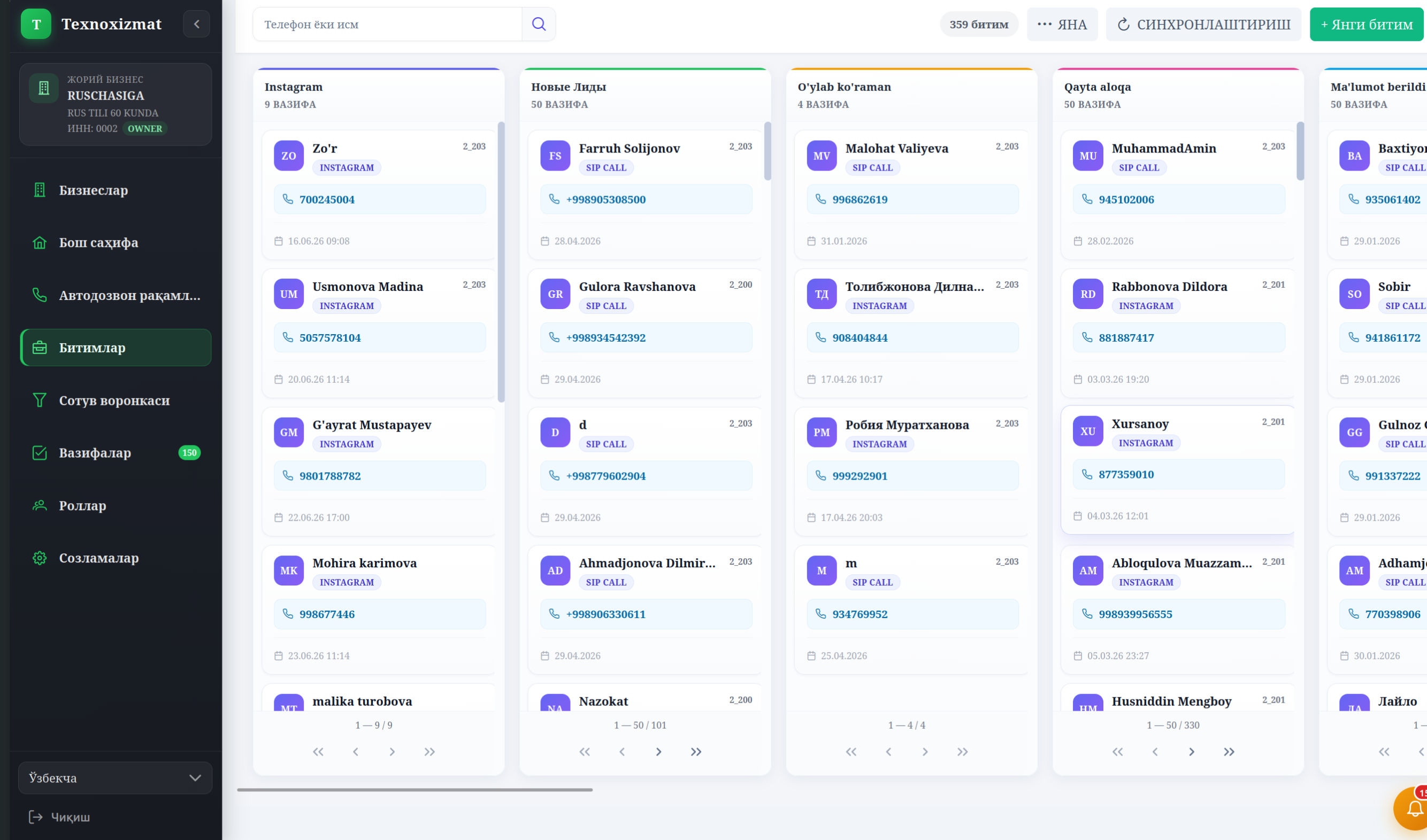Click the СИНХРОНЛАШТИРИШ button
Image resolution: width=1427 pixels, height=840 pixels.
click(x=1203, y=25)
